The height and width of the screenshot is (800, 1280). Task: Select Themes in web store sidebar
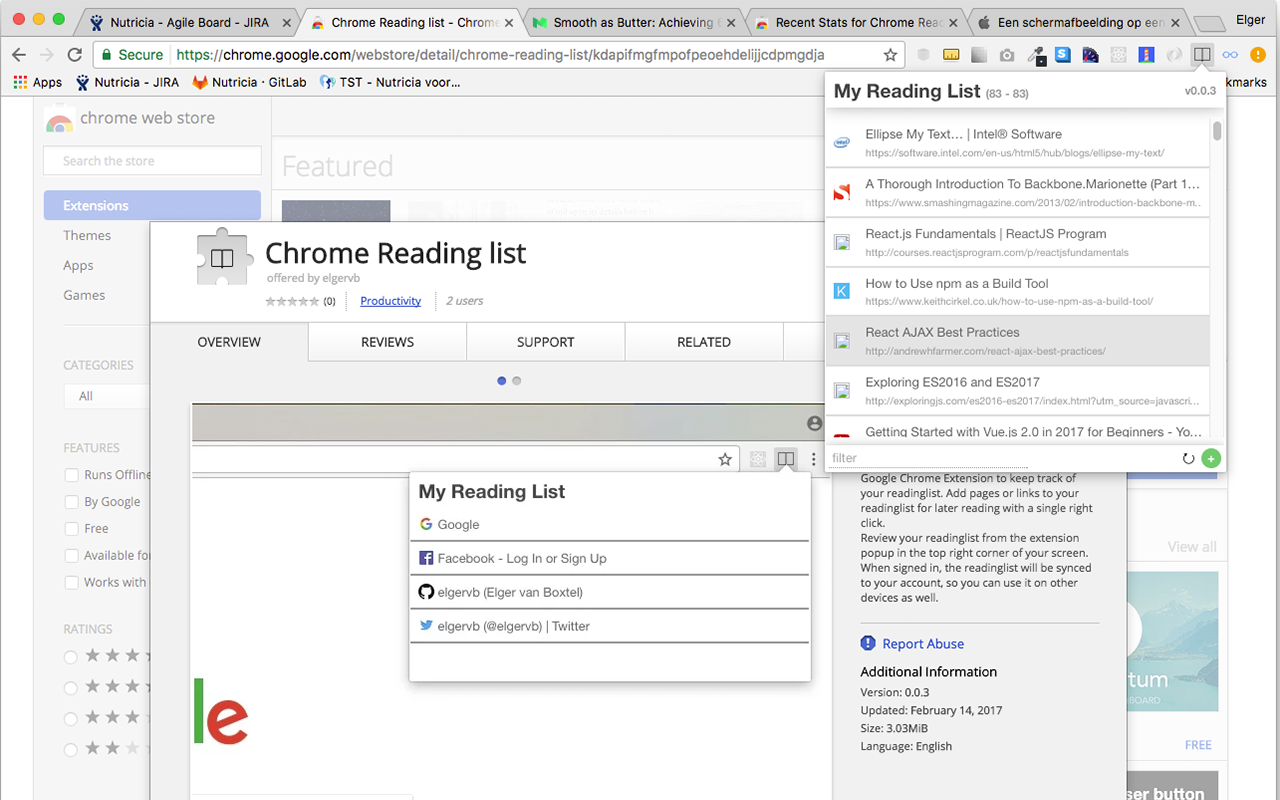click(87, 236)
